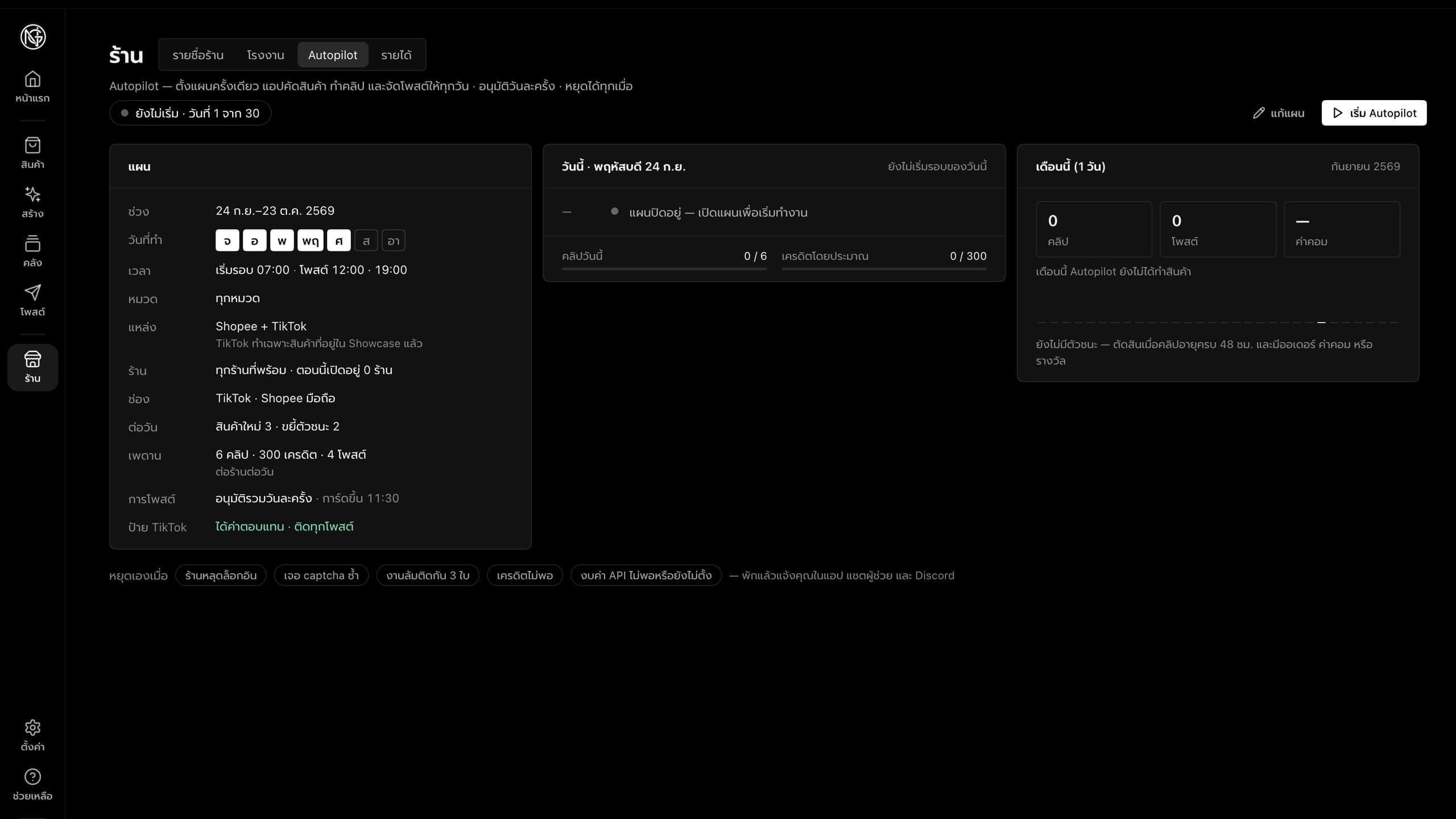Toggle the ศ (Friday) day chip
The image size is (1456, 819).
pyautogui.click(x=338, y=241)
